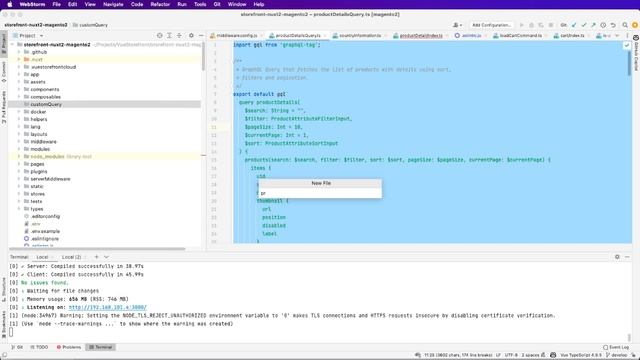
Task: Click the rollback undo arrow icon
Action: (x=613, y=25)
